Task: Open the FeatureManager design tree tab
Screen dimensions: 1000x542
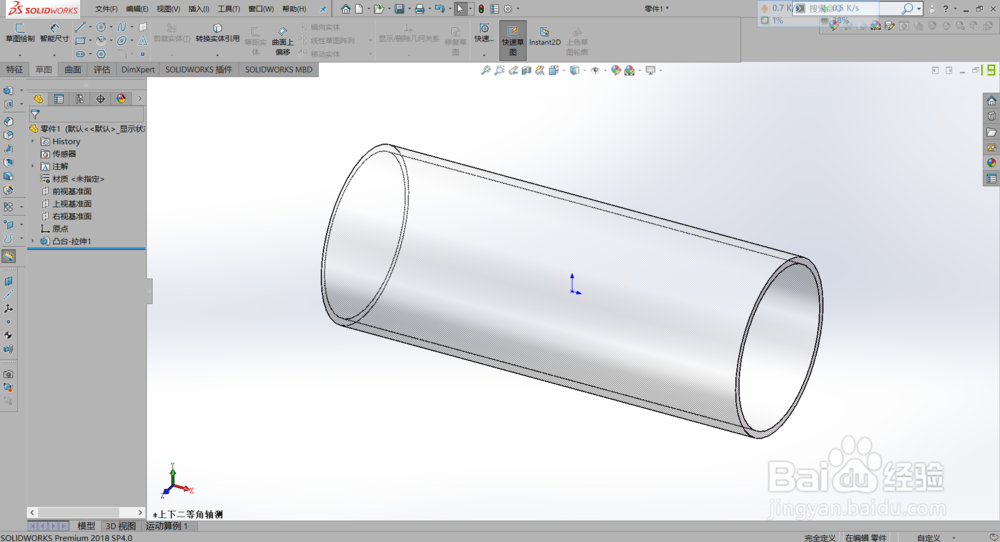Action: [38, 99]
